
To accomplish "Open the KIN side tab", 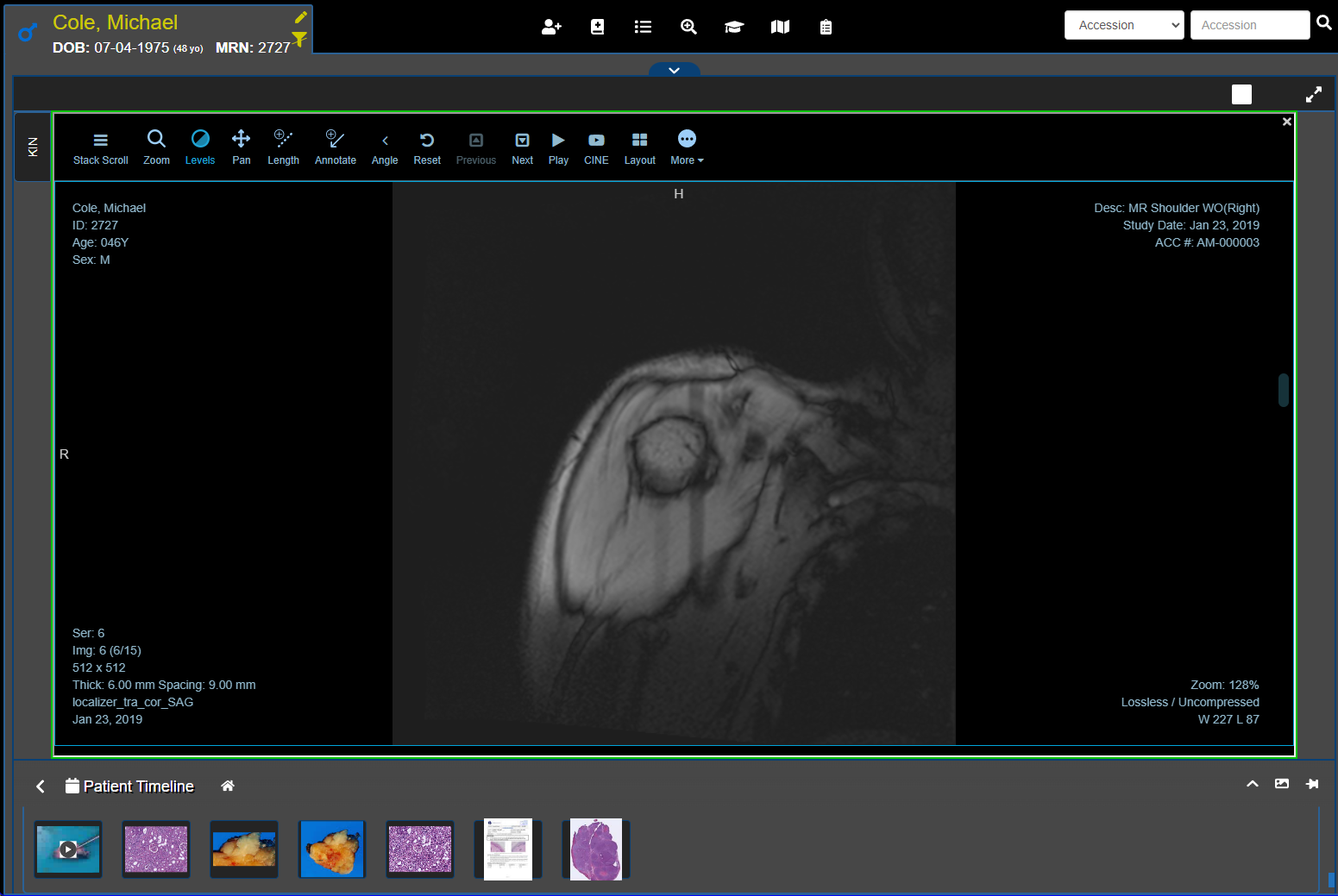I will pos(33,147).
